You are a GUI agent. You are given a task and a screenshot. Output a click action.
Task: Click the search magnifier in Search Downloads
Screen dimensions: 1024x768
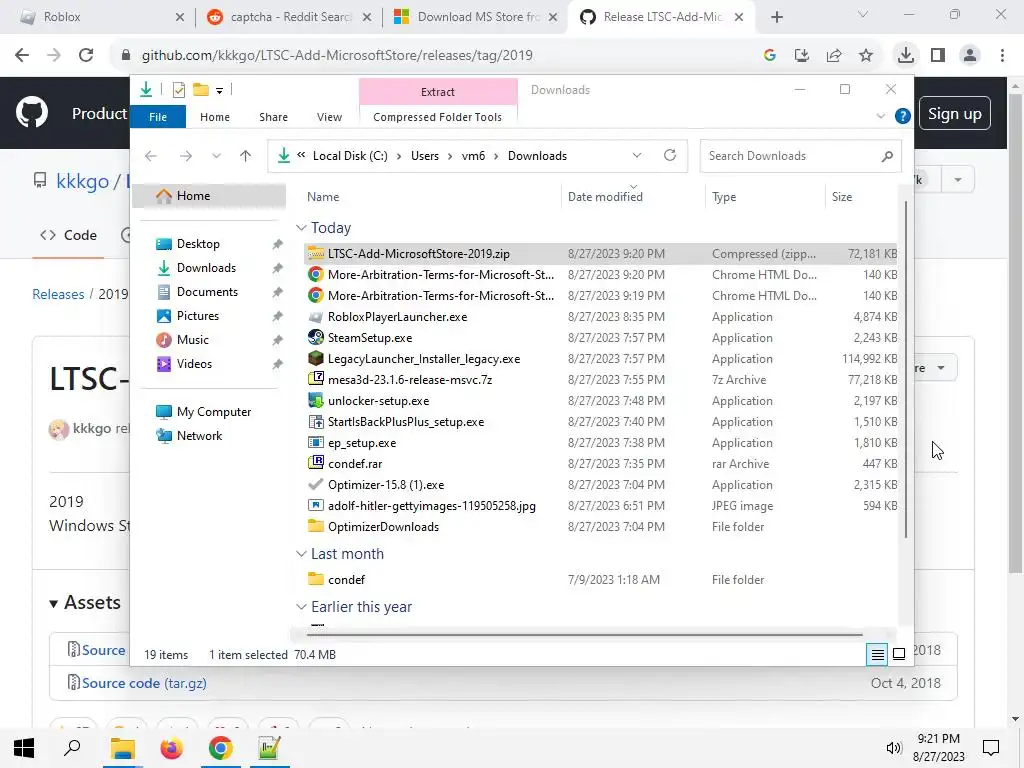[x=887, y=156]
